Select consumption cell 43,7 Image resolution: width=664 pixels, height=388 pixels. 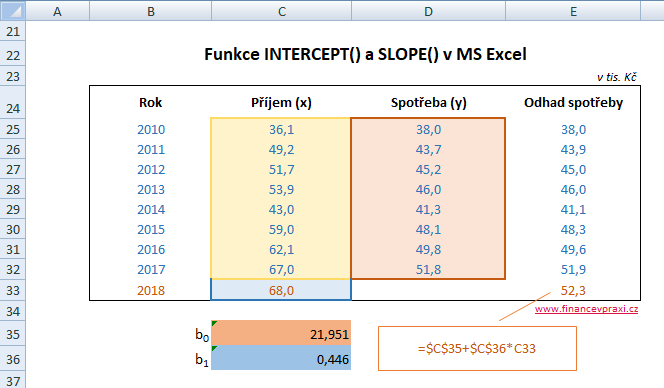coord(428,149)
